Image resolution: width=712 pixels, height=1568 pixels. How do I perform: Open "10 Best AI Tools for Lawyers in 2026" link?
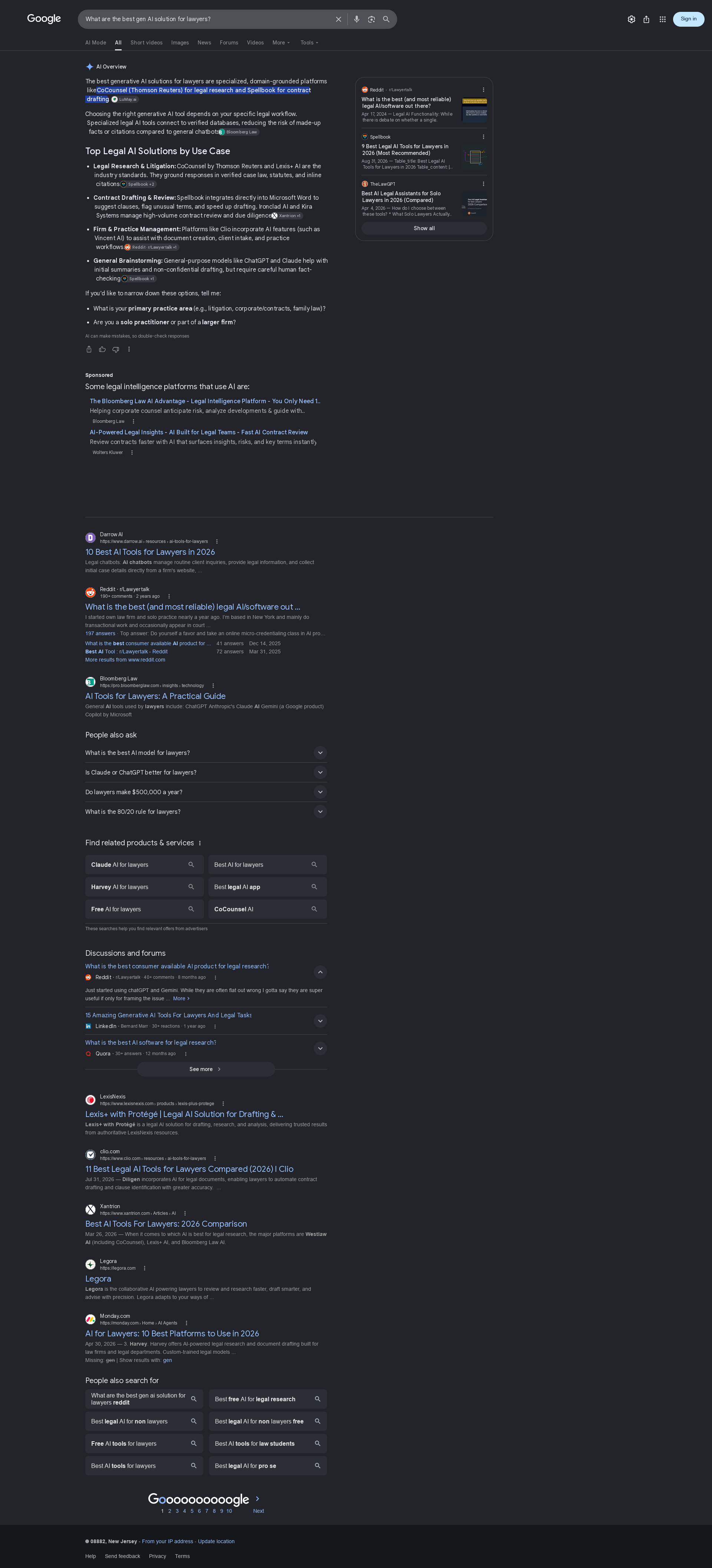point(150,552)
